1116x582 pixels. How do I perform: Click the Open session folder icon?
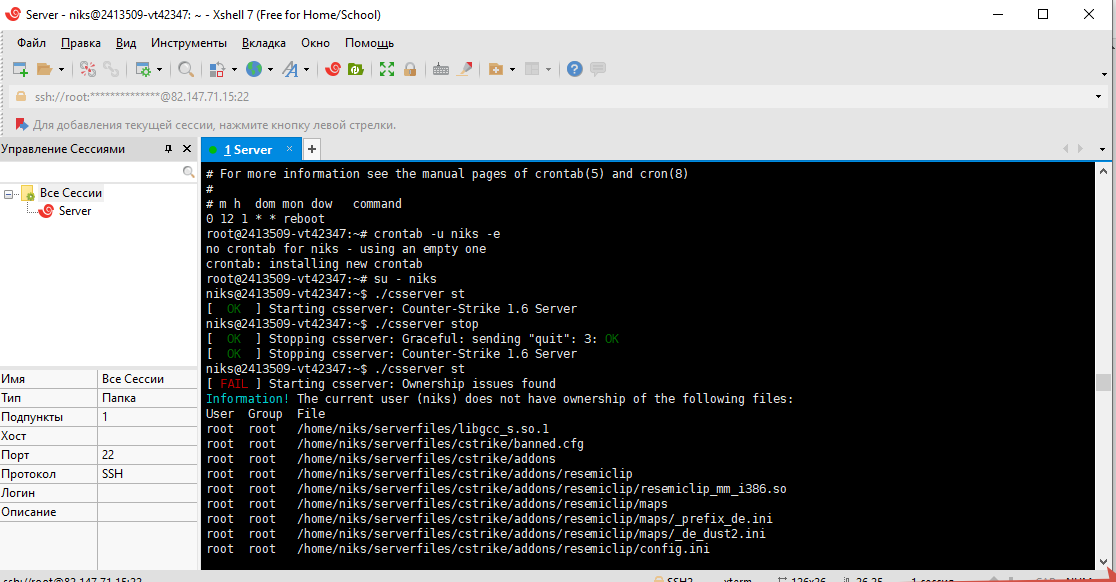coord(44,69)
